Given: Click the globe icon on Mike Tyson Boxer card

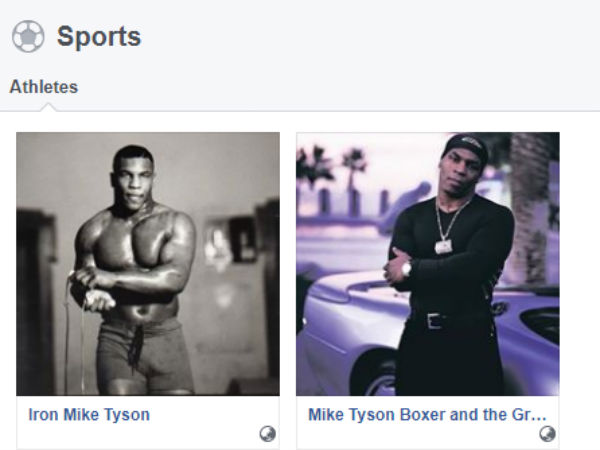Looking at the screenshot, I should click(547, 433).
